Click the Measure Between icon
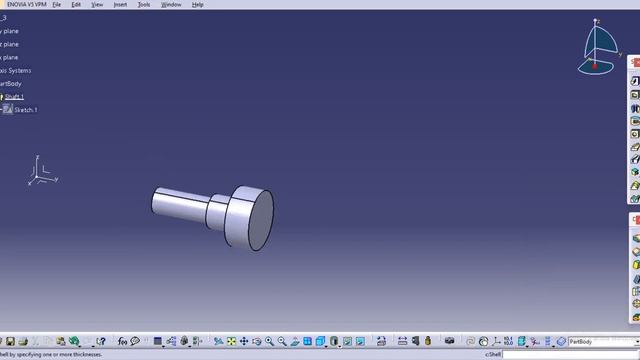The image size is (640, 360). [x=402, y=341]
